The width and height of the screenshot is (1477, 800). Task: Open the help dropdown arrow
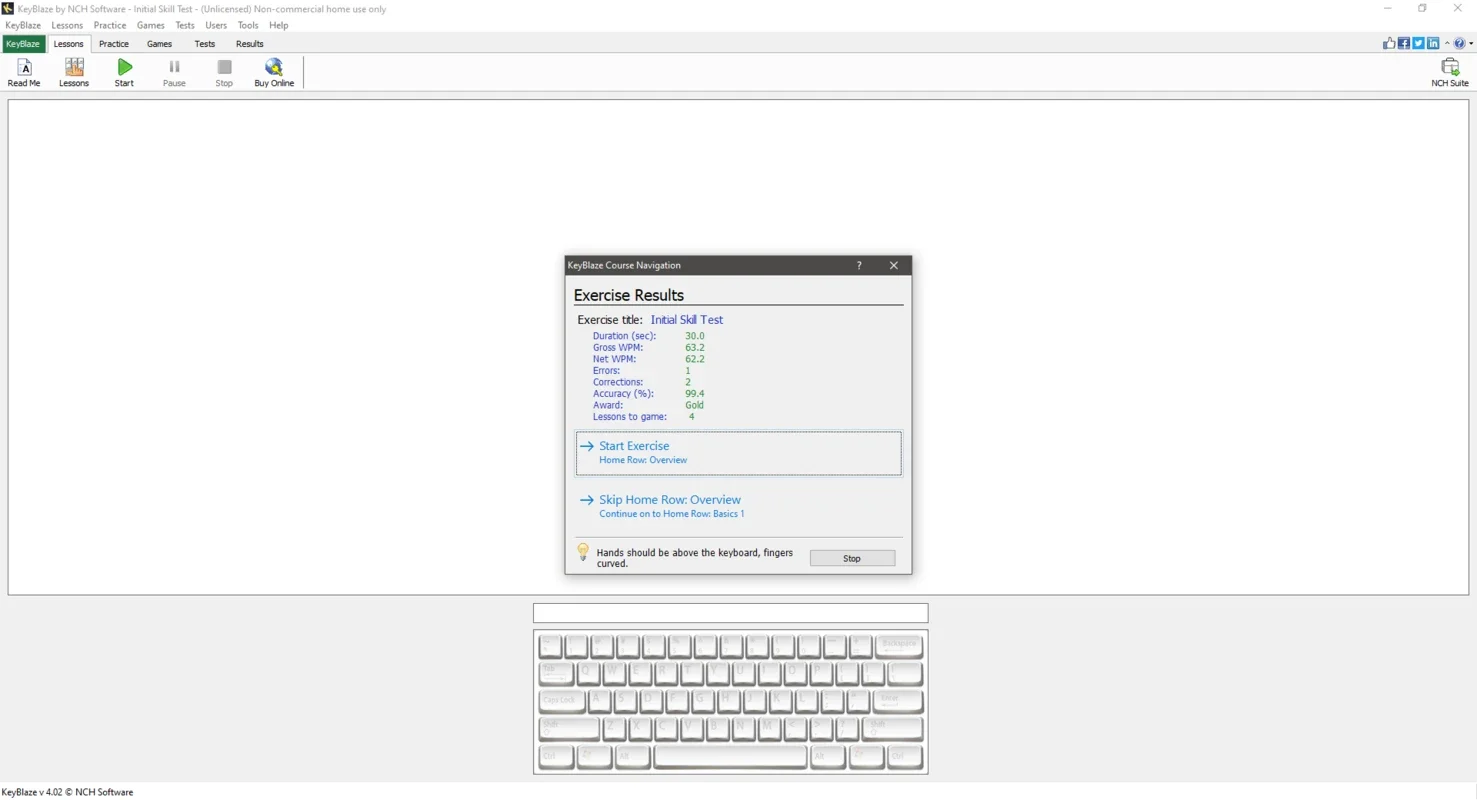(x=1471, y=43)
